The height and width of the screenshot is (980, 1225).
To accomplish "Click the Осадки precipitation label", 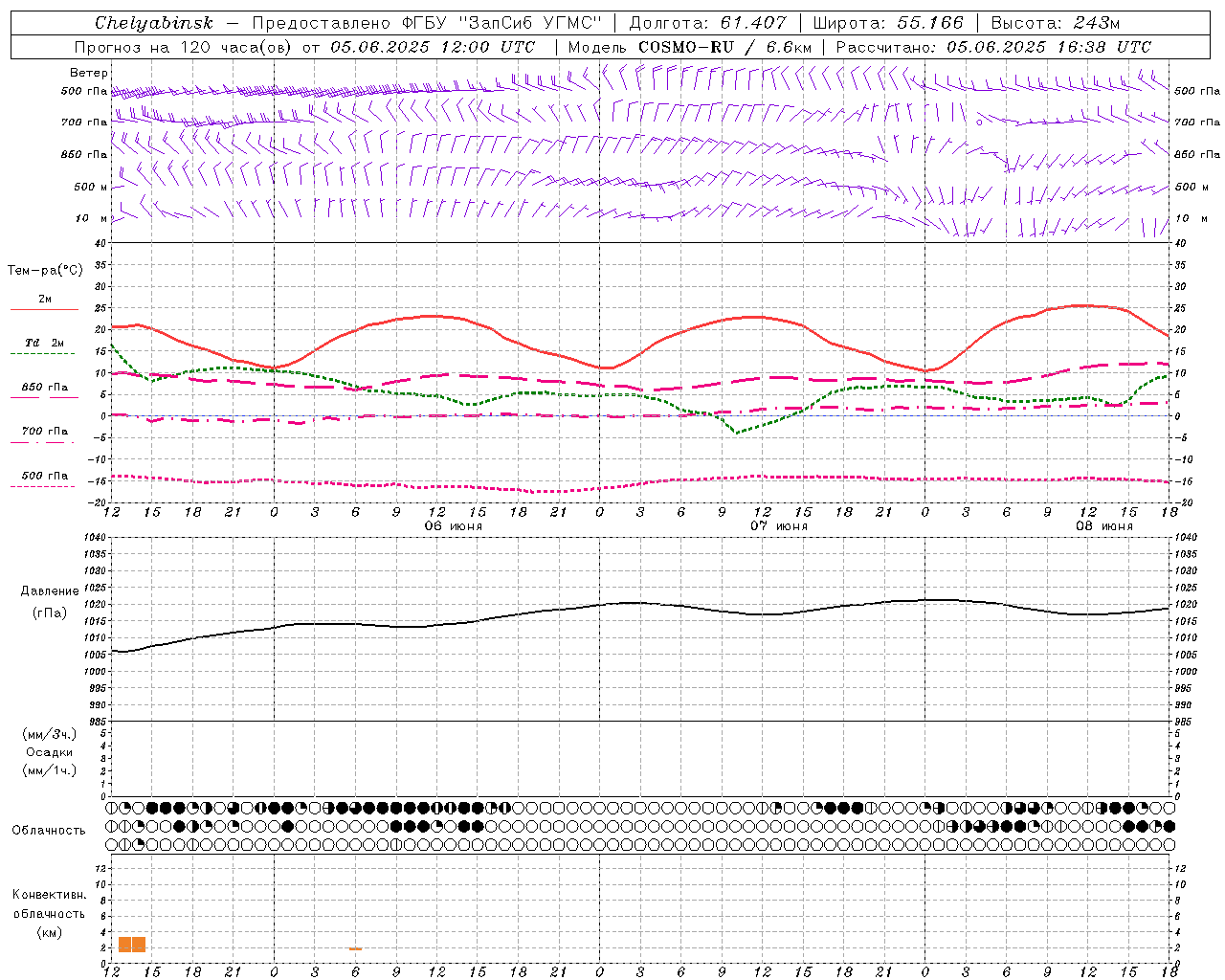I will pos(50,752).
